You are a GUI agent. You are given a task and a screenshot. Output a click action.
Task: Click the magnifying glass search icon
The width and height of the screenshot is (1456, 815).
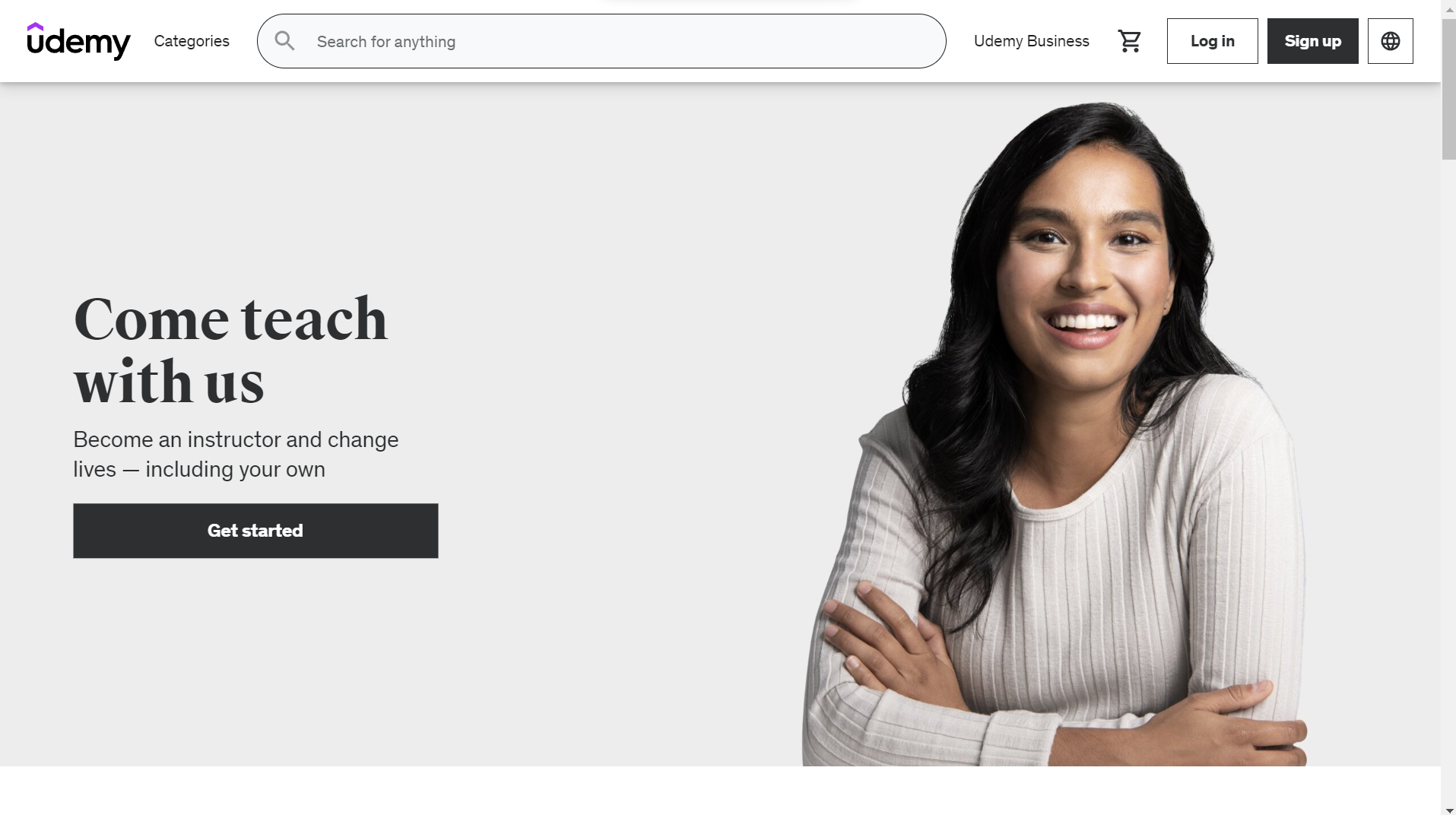284,41
